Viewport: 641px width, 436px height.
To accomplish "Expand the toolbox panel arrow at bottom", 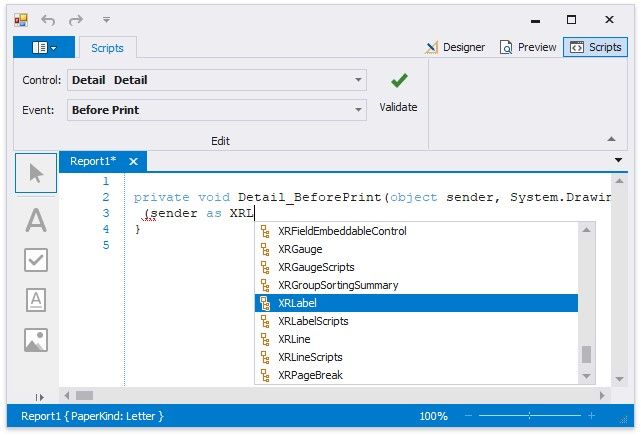I will click(39, 397).
